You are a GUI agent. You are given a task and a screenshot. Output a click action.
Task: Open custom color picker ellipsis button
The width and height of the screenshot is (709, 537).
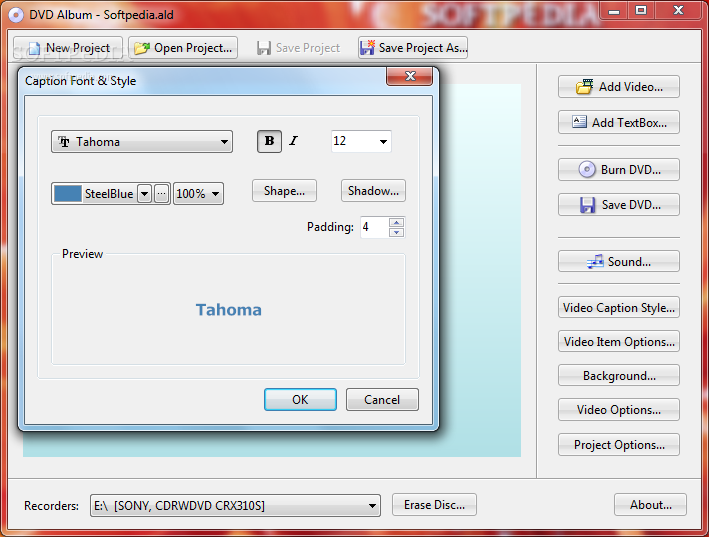[x=161, y=194]
